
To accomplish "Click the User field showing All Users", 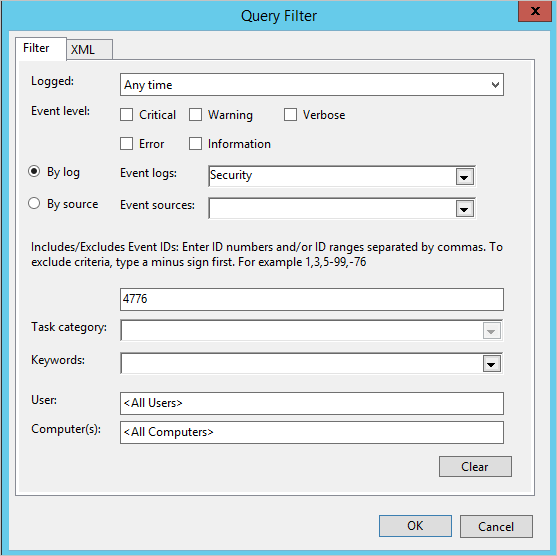I will point(312,403).
